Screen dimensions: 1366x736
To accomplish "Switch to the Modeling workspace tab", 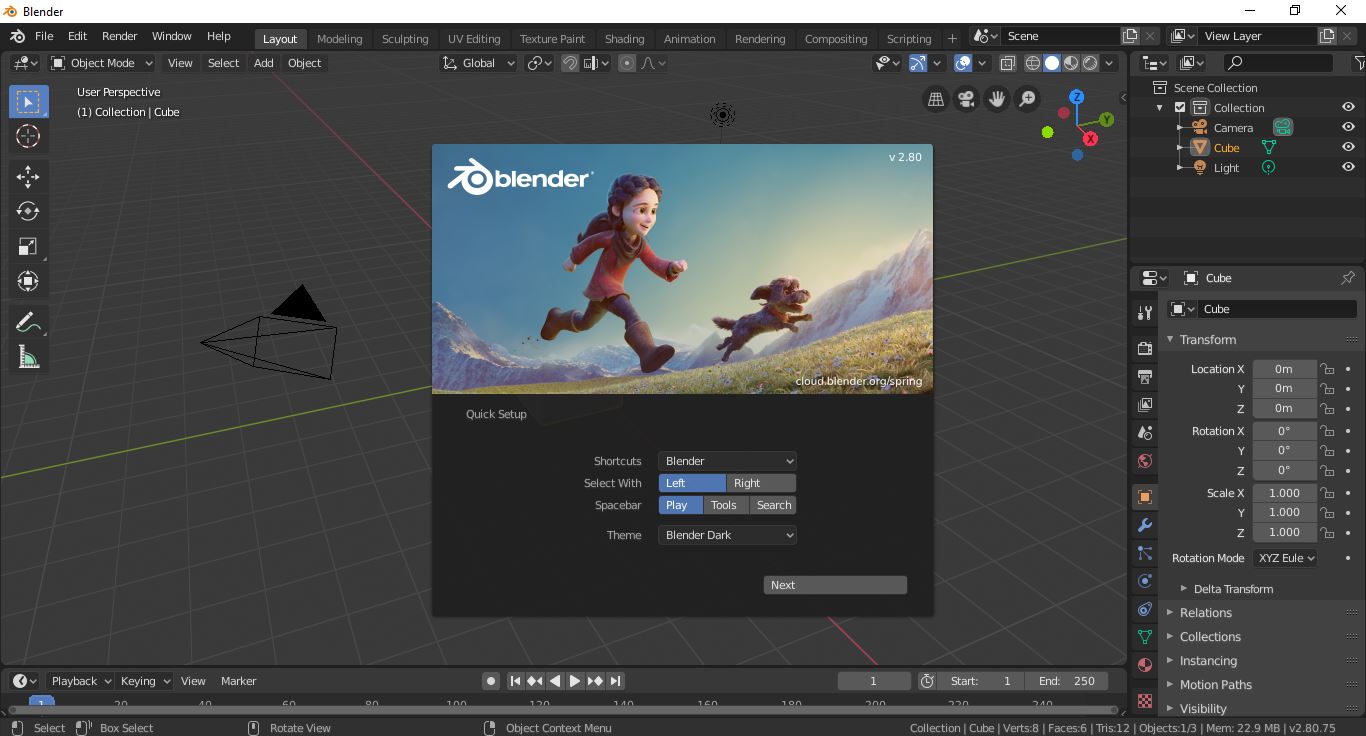I will tap(339, 38).
